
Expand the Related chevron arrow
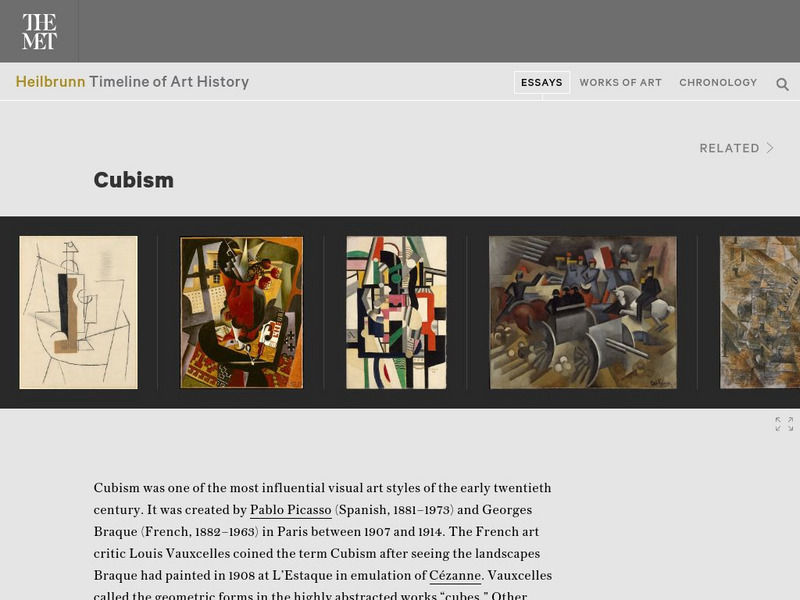[770, 148]
